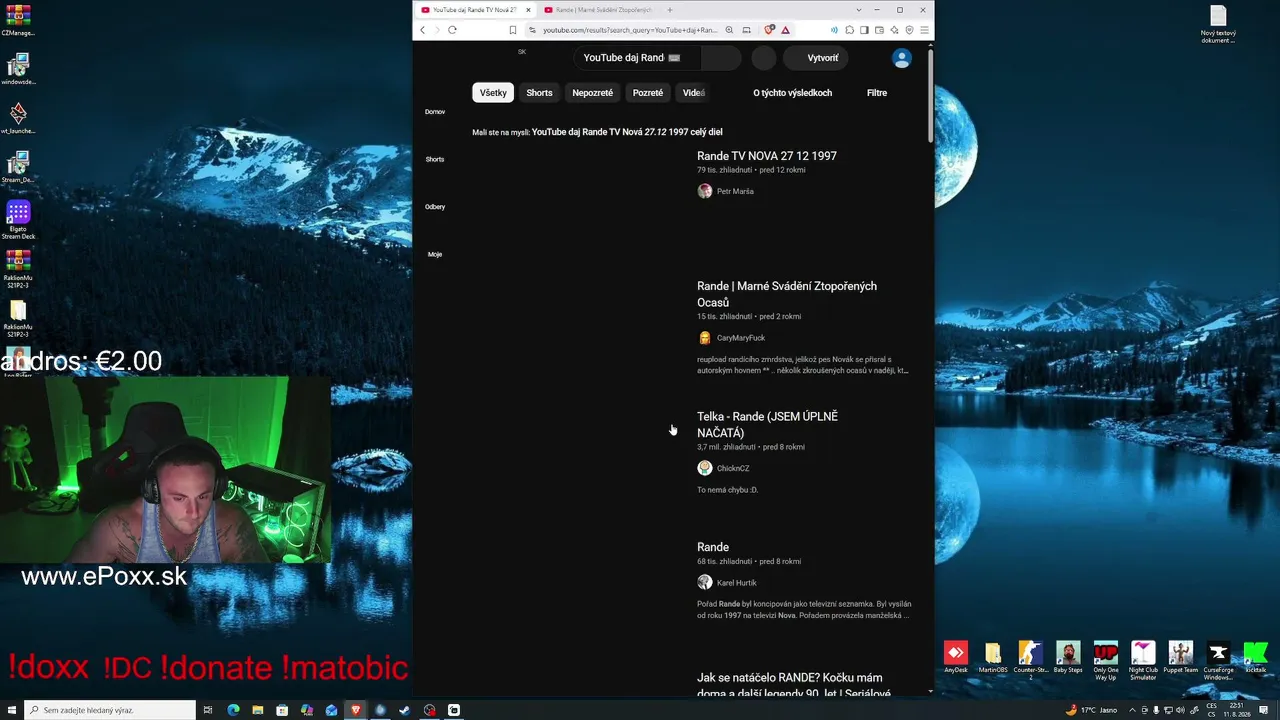Open Microsoft Edge from the taskbar
1280x720 pixels.
233,710
